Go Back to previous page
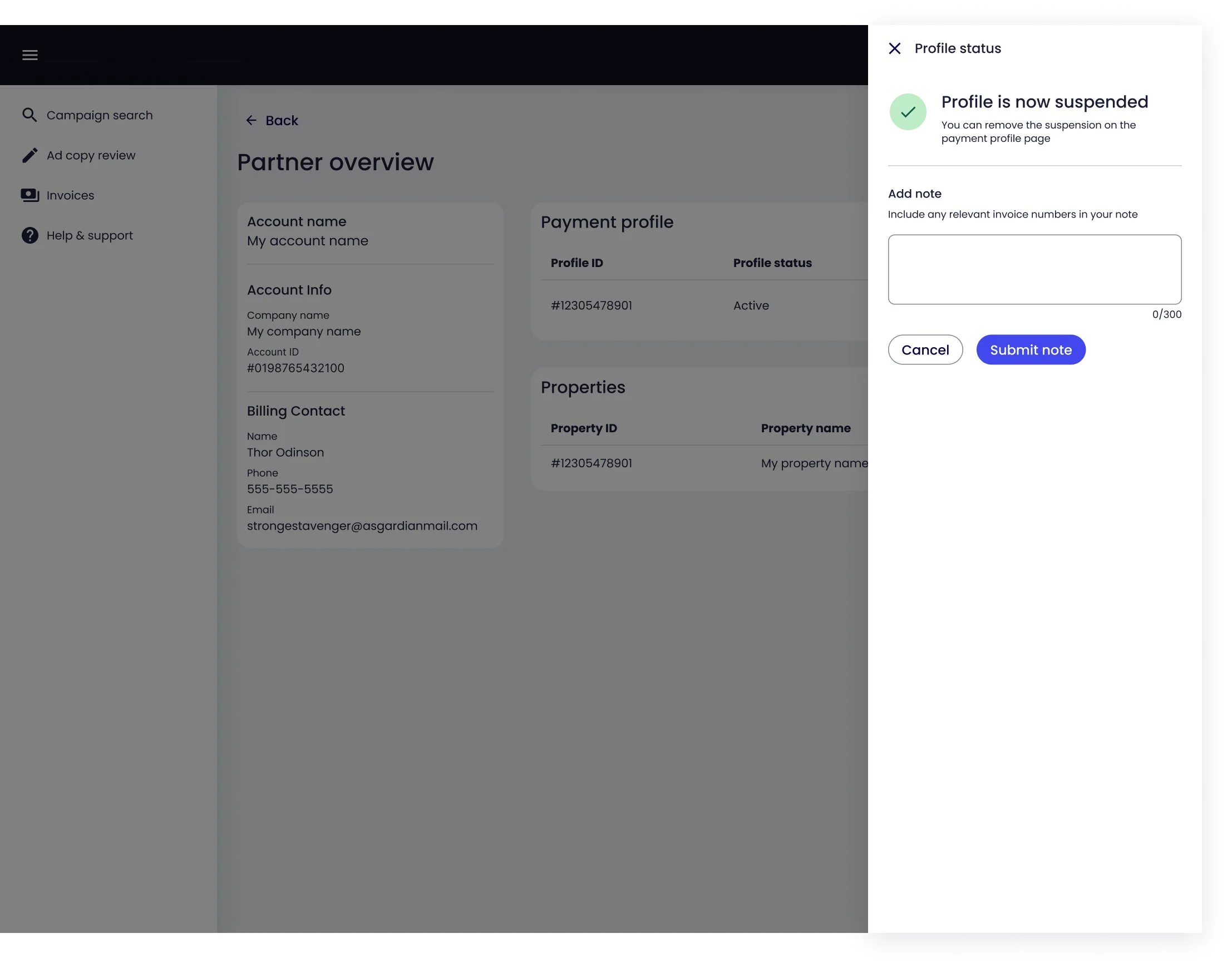 (282, 120)
